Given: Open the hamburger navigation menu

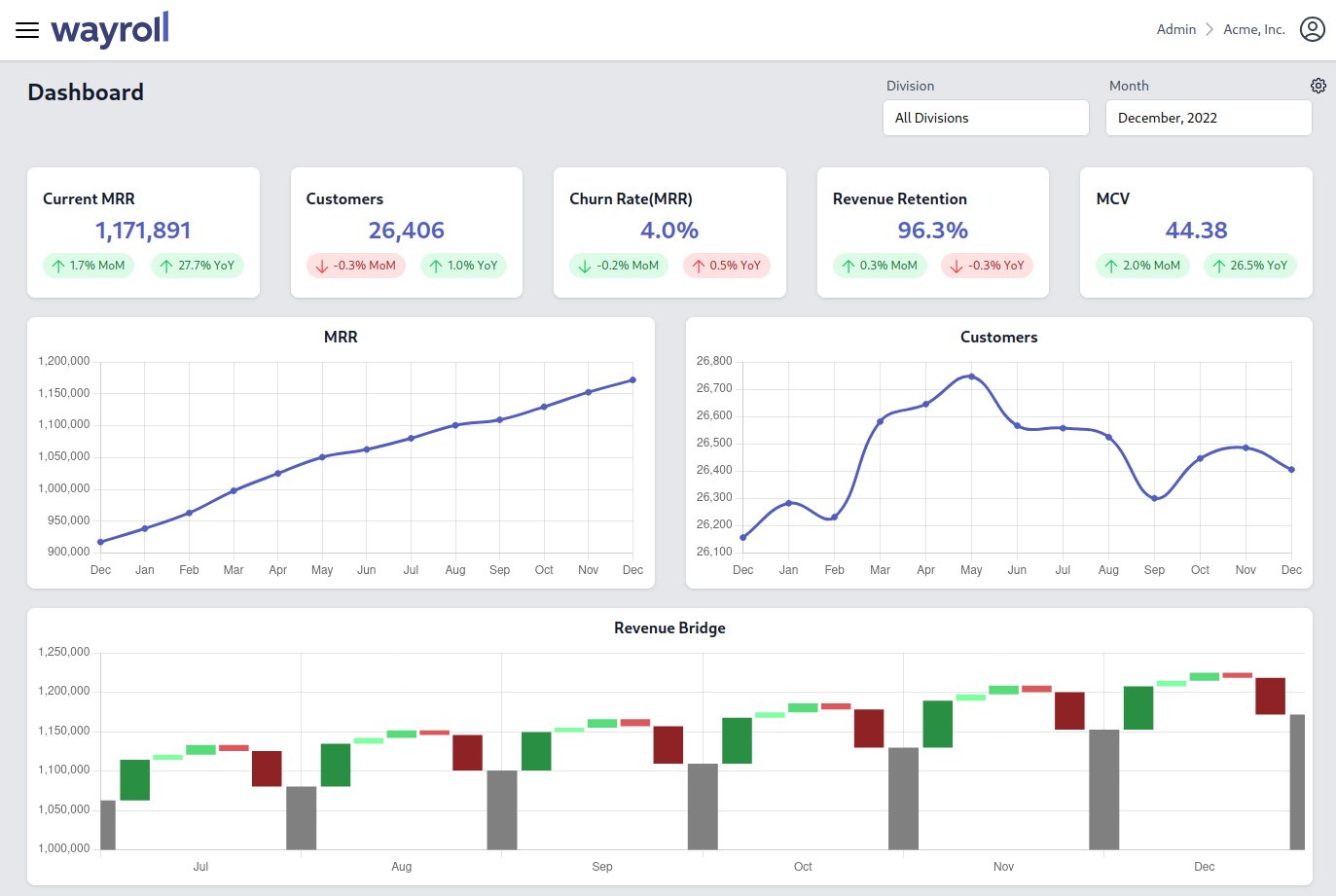Looking at the screenshot, I should click(26, 29).
